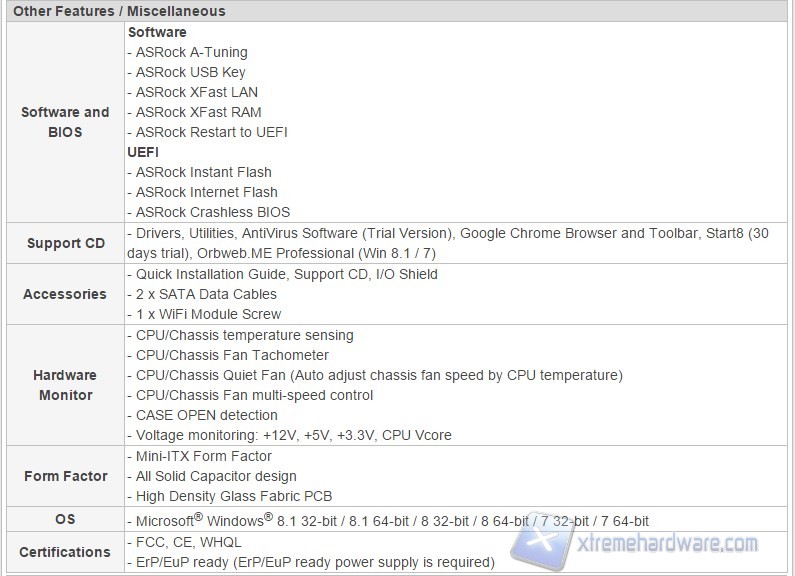The width and height of the screenshot is (795, 576).
Task: Click the Hardware Monitor row label
Action: (x=65, y=385)
